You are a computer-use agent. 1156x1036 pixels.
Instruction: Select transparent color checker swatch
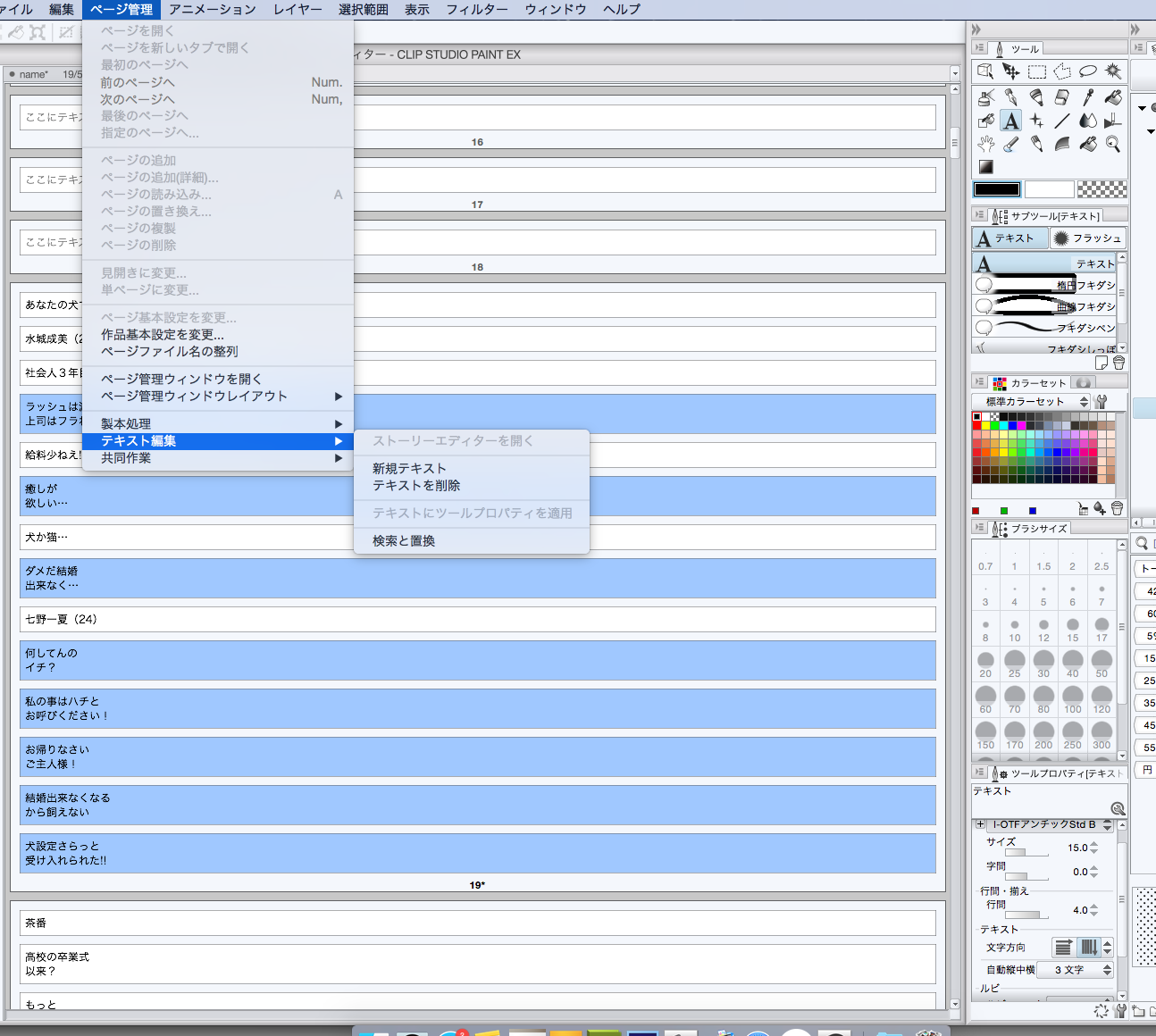(1102, 189)
